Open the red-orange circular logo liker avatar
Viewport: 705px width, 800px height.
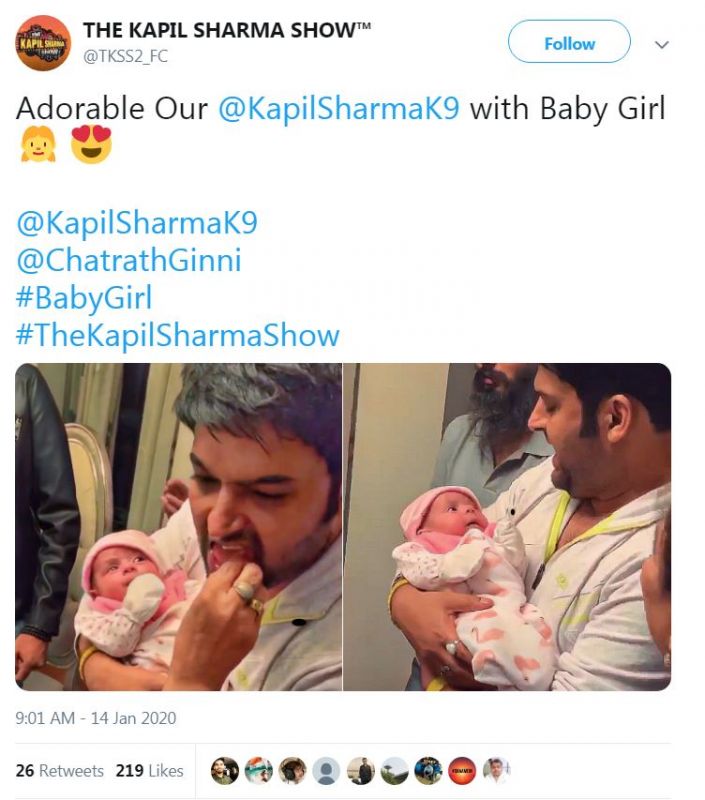coord(462,770)
